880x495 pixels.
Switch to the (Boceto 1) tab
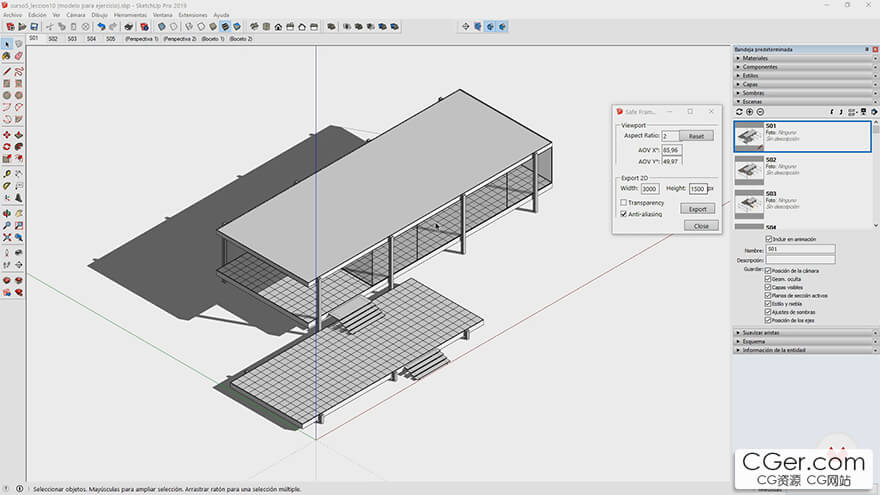click(213, 39)
